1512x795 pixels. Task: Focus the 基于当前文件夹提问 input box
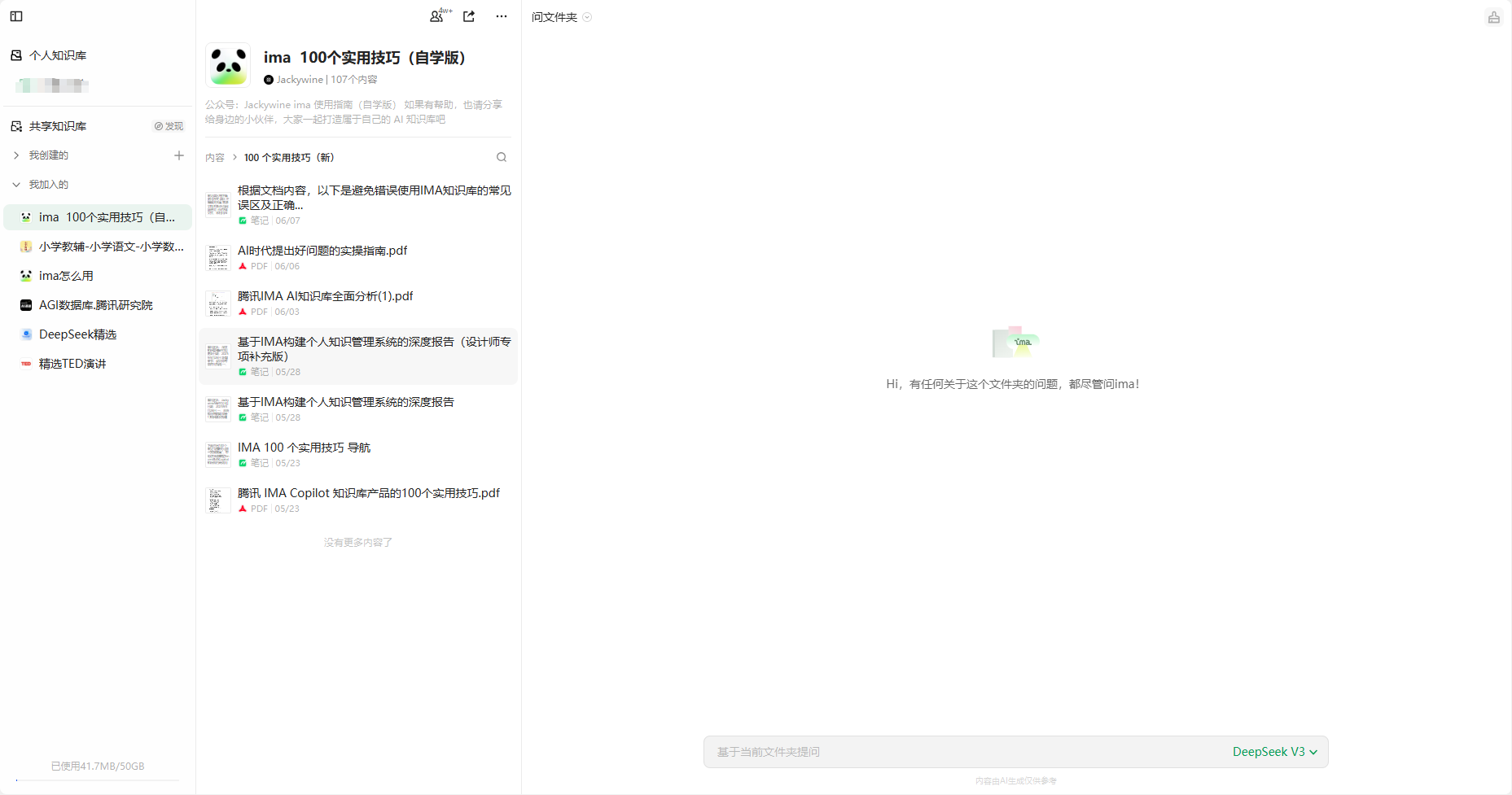tap(961, 752)
